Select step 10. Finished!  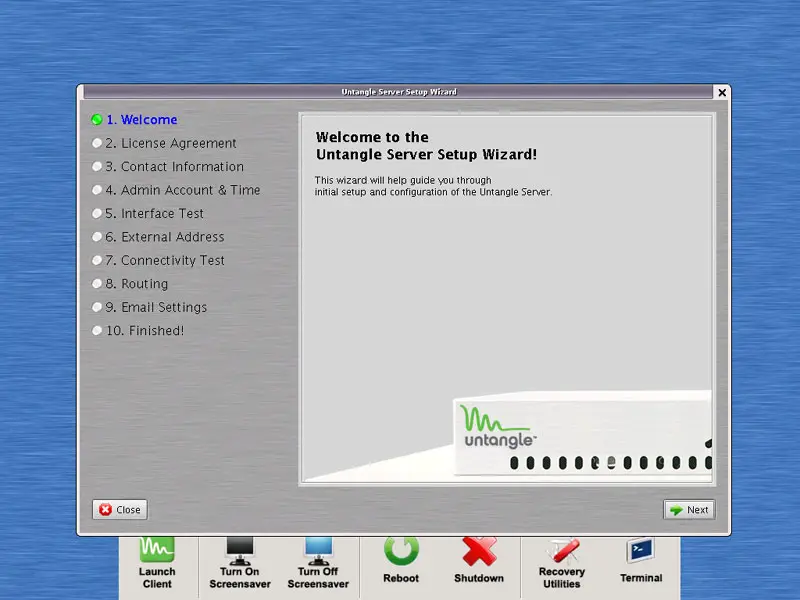coord(138,331)
